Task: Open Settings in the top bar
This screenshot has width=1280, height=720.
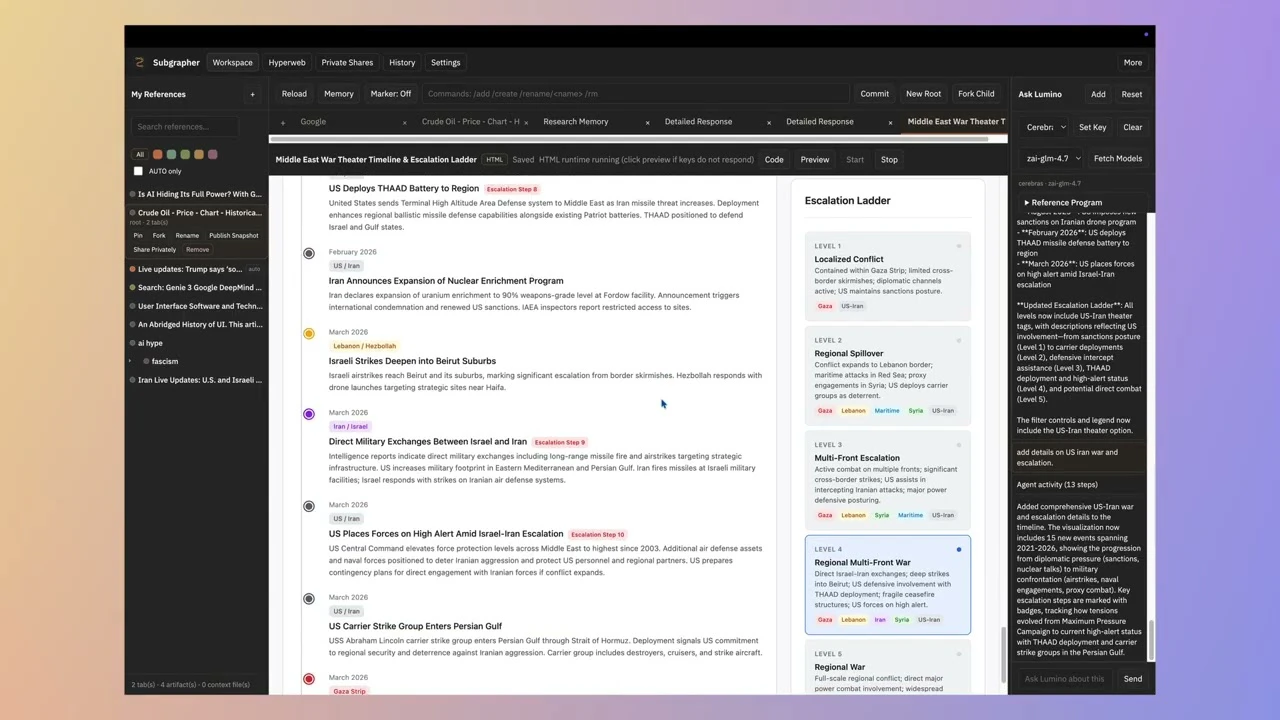Action: coord(446,62)
